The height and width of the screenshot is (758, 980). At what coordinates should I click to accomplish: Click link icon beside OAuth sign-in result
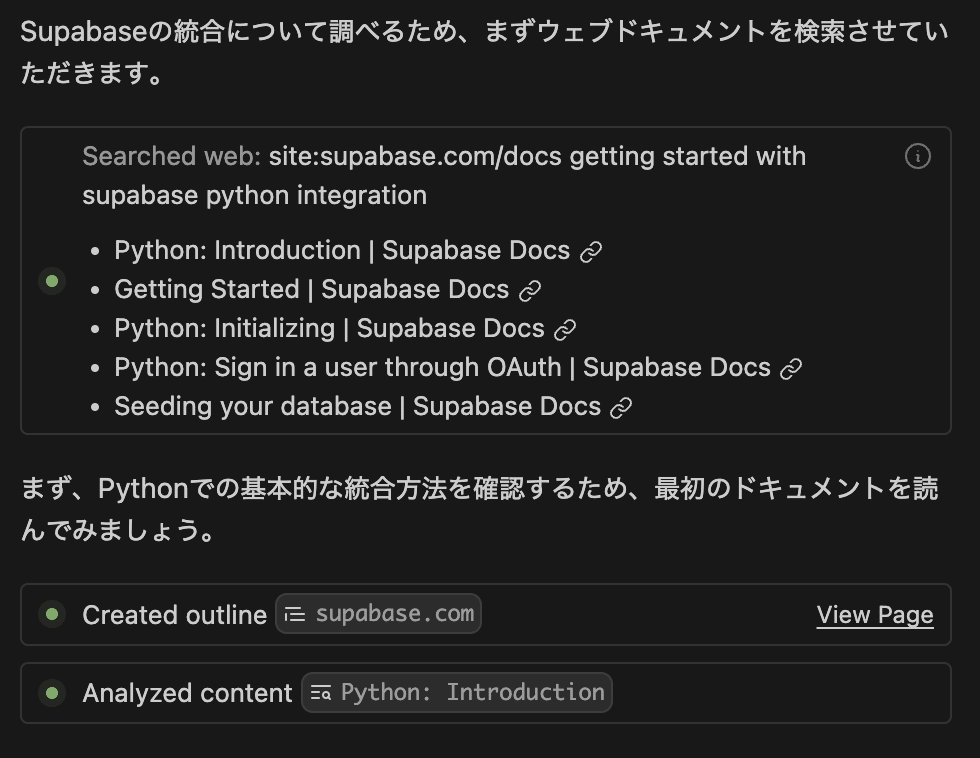click(x=792, y=368)
